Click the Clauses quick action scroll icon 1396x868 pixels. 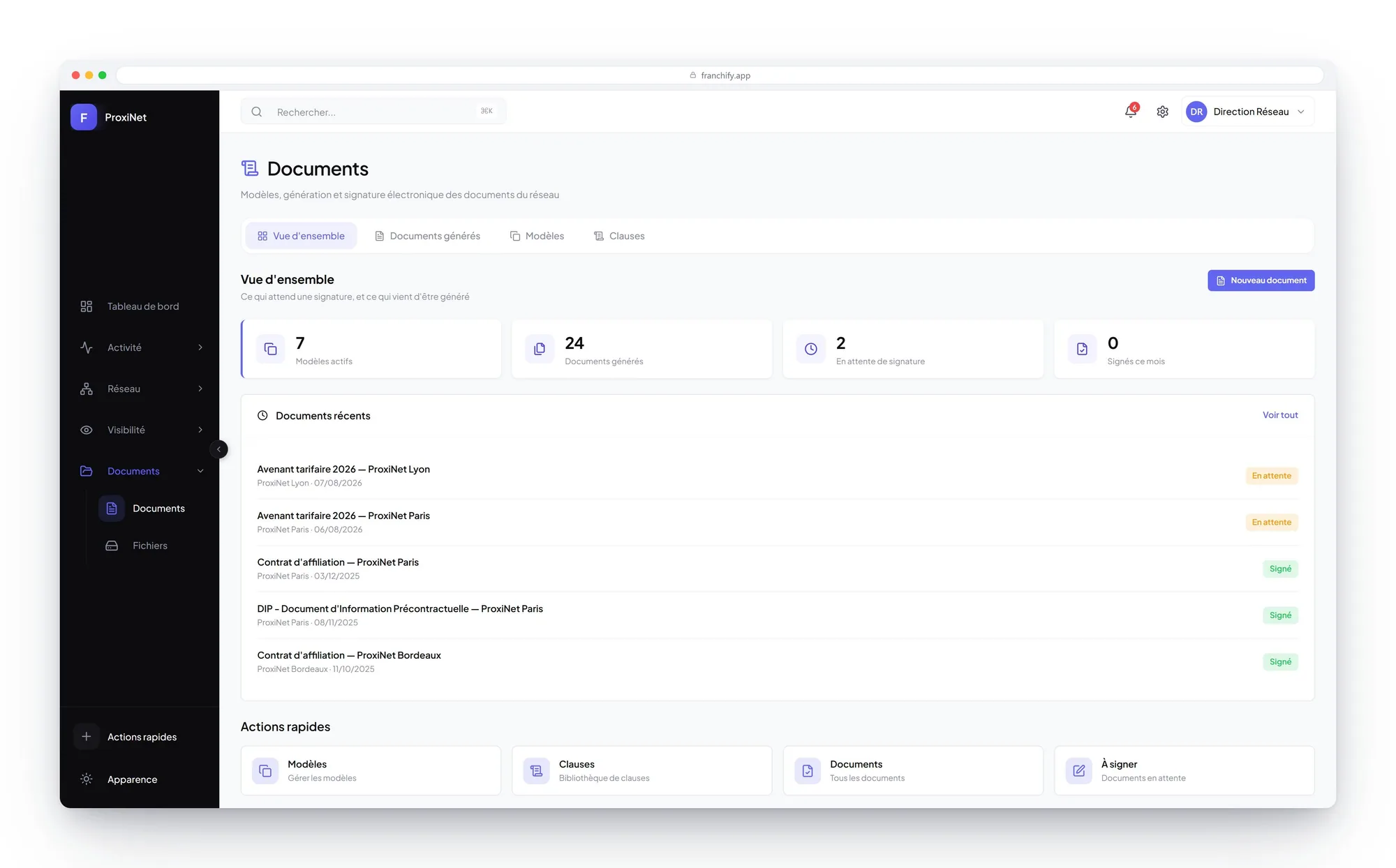click(x=536, y=771)
